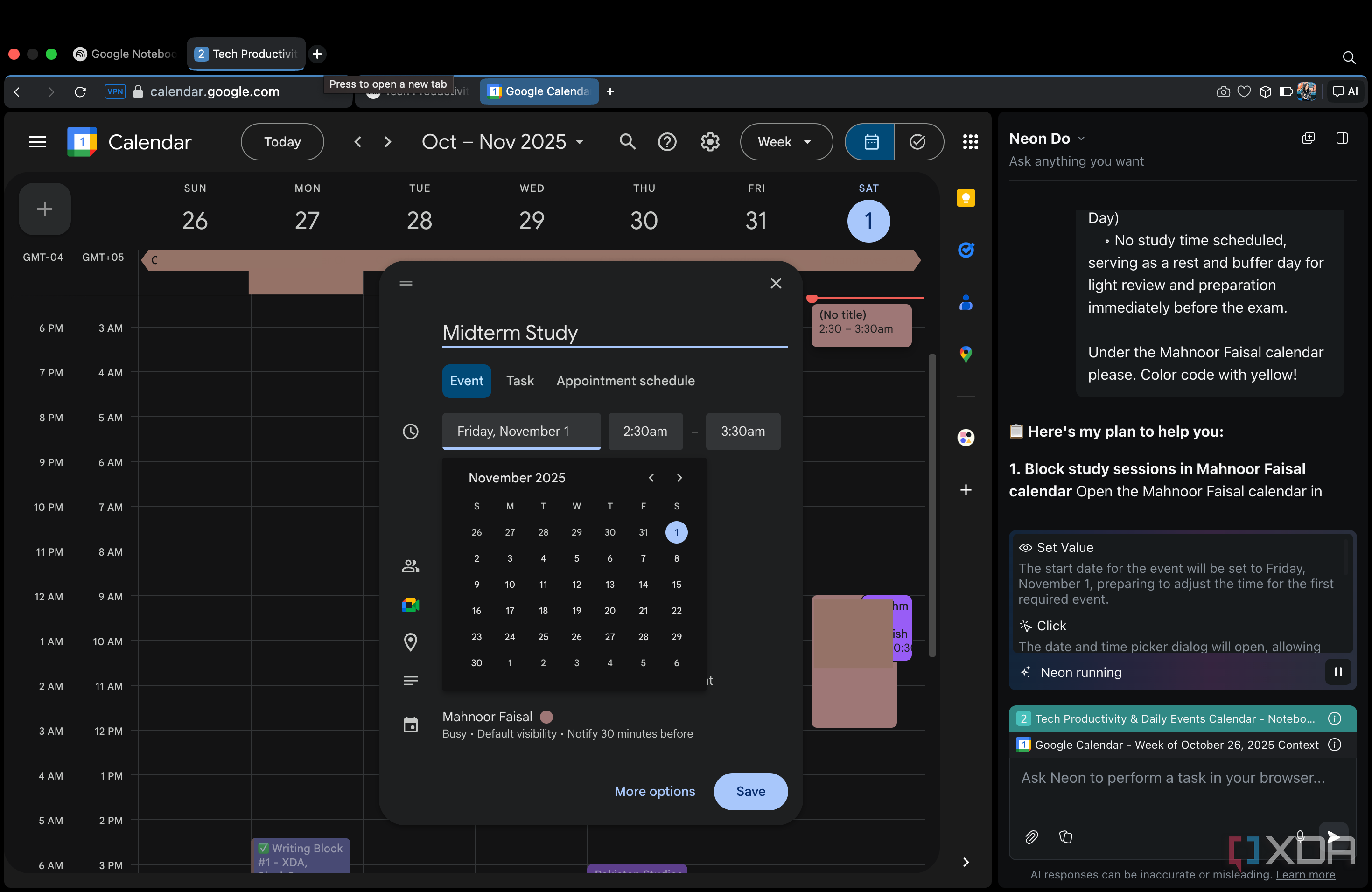Get add-ons with the plus icon
This screenshot has width=1372, height=892.
coord(966,490)
